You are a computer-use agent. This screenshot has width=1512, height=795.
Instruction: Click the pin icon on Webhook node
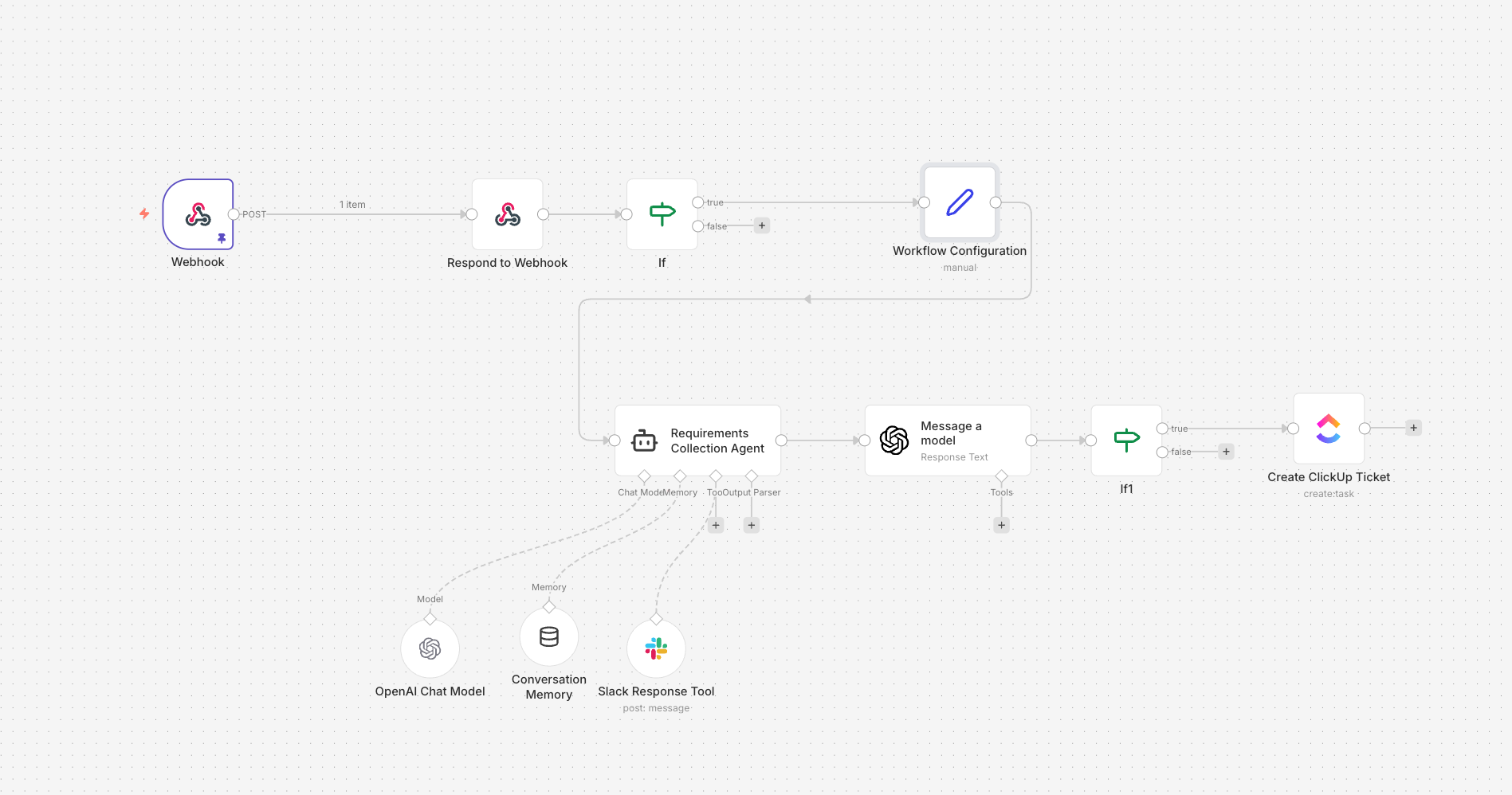222,238
